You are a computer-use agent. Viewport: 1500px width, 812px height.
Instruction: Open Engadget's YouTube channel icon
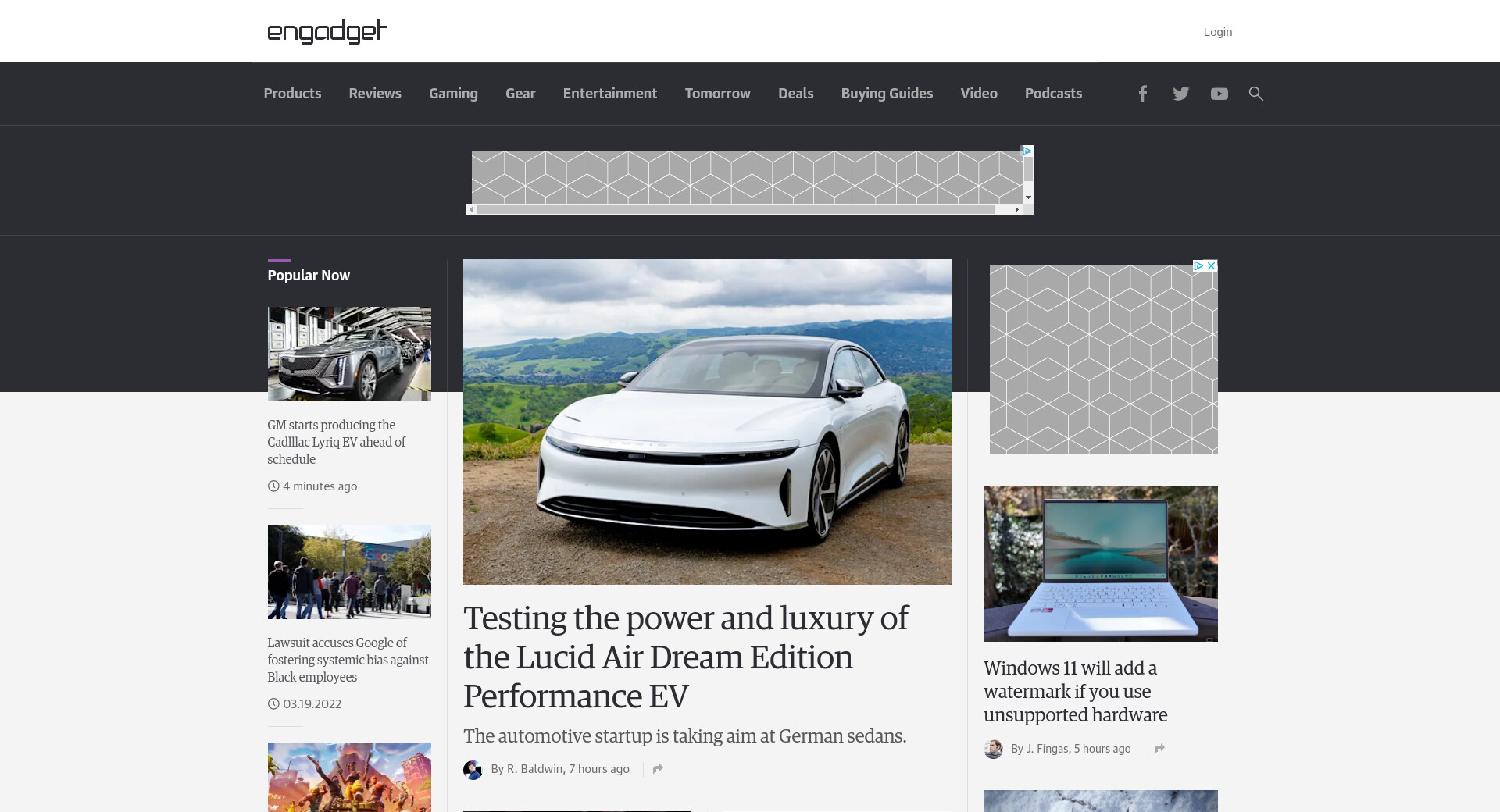coord(1219,94)
